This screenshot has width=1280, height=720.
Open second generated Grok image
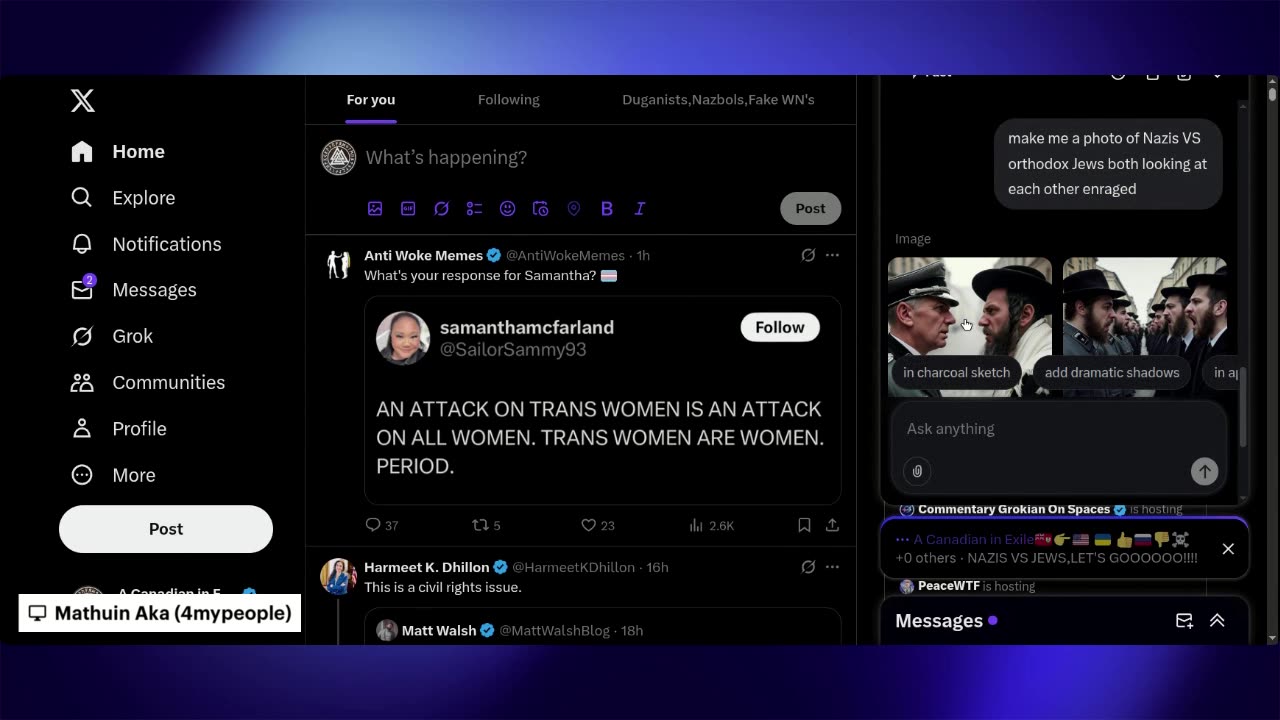1145,307
